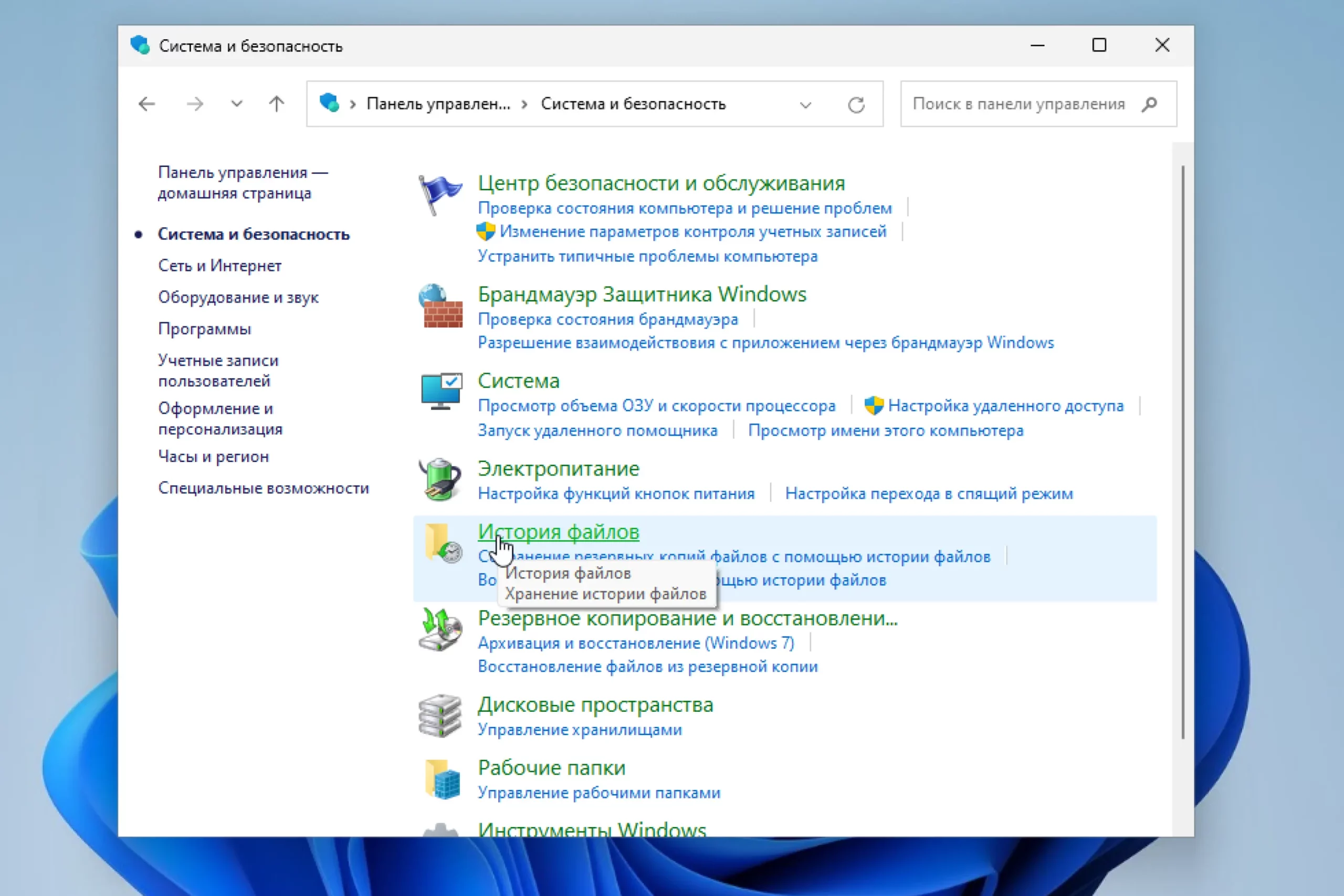Click the vertical scrollbar on the right
The image size is (1344, 896).
coord(1182,451)
